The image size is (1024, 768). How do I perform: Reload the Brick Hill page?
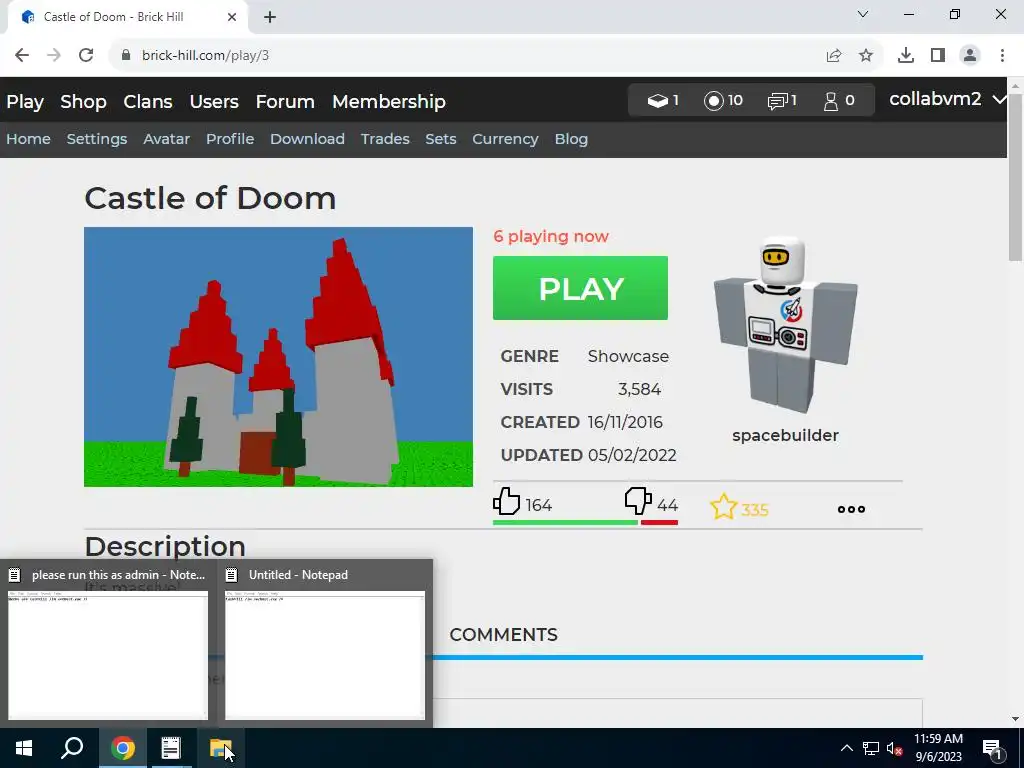(86, 56)
